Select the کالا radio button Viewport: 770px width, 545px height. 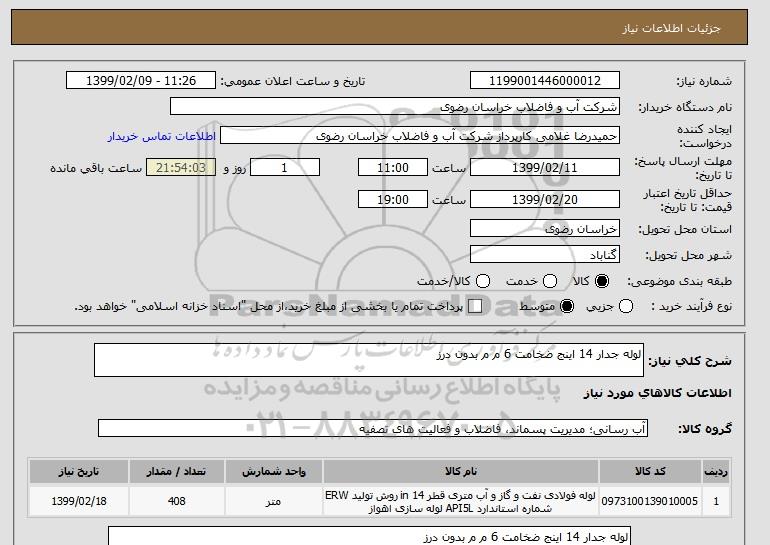pyautogui.click(x=602, y=281)
